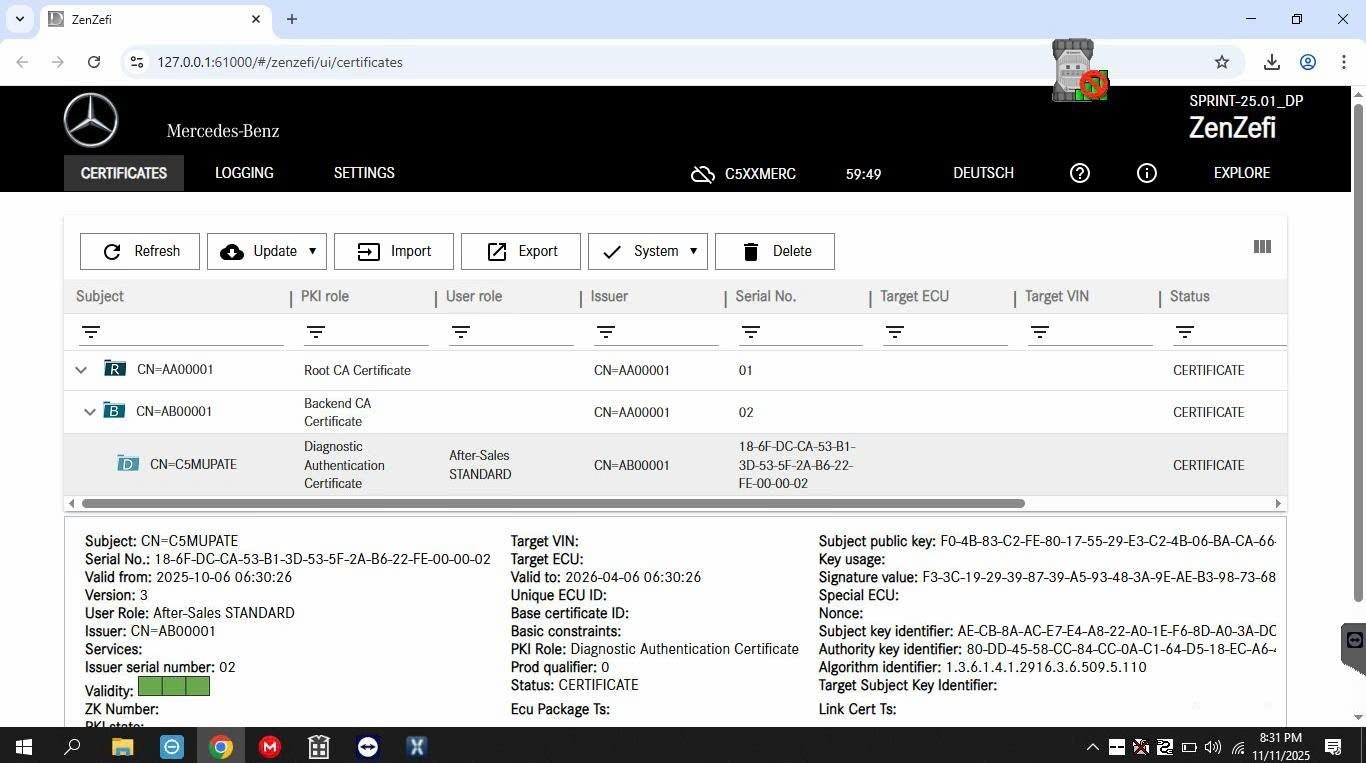Export the selected certificate
This screenshot has width=1366, height=763.
point(520,251)
